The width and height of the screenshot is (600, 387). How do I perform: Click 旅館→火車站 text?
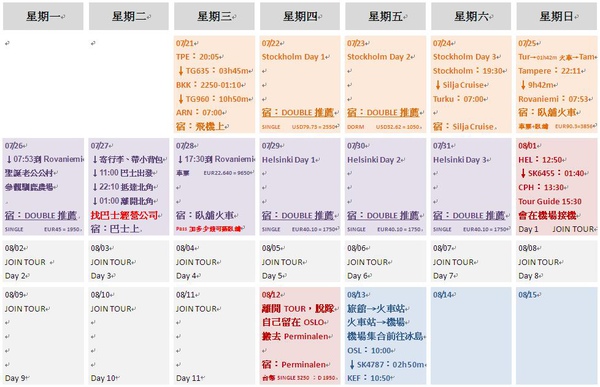coord(377,309)
